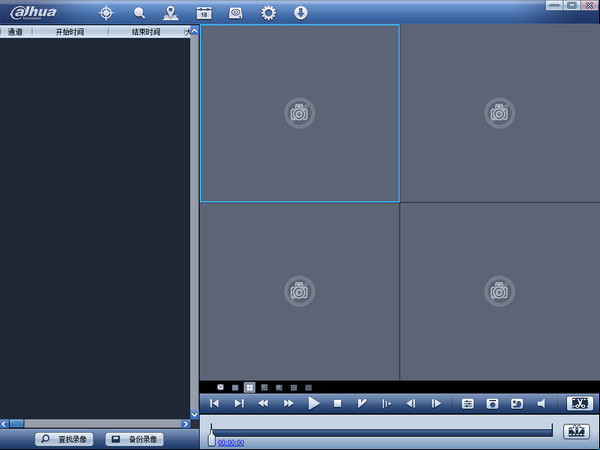Click the magnifier search icon in top toolbar
The height and width of the screenshot is (450, 600).
click(x=139, y=13)
